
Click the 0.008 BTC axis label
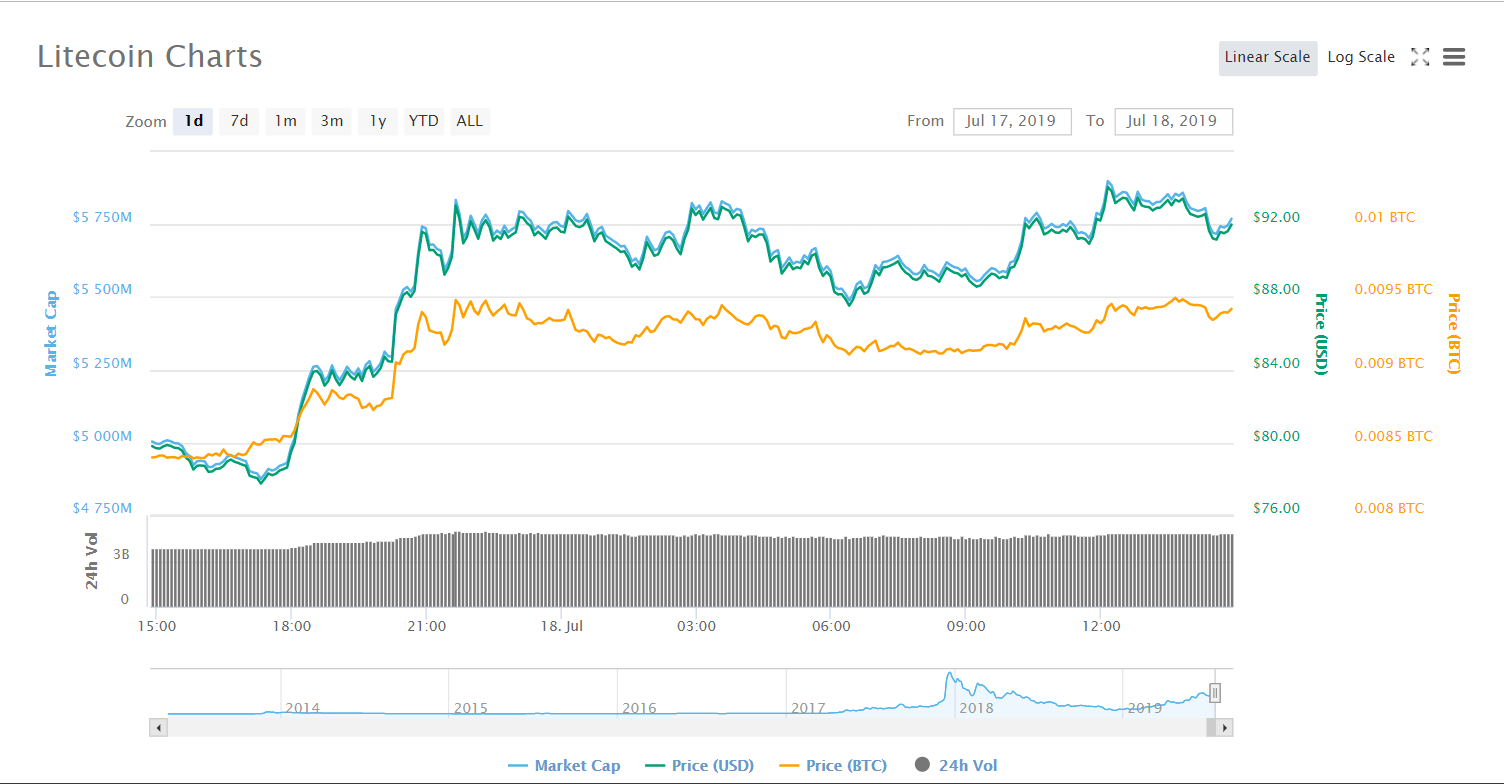click(1389, 509)
